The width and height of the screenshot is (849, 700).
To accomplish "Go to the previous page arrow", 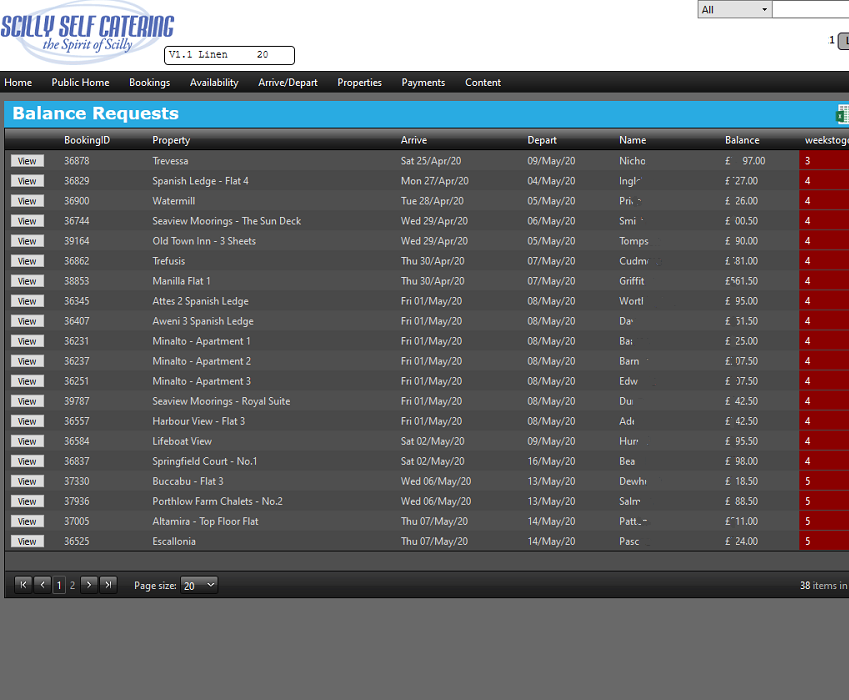I will pos(42,585).
